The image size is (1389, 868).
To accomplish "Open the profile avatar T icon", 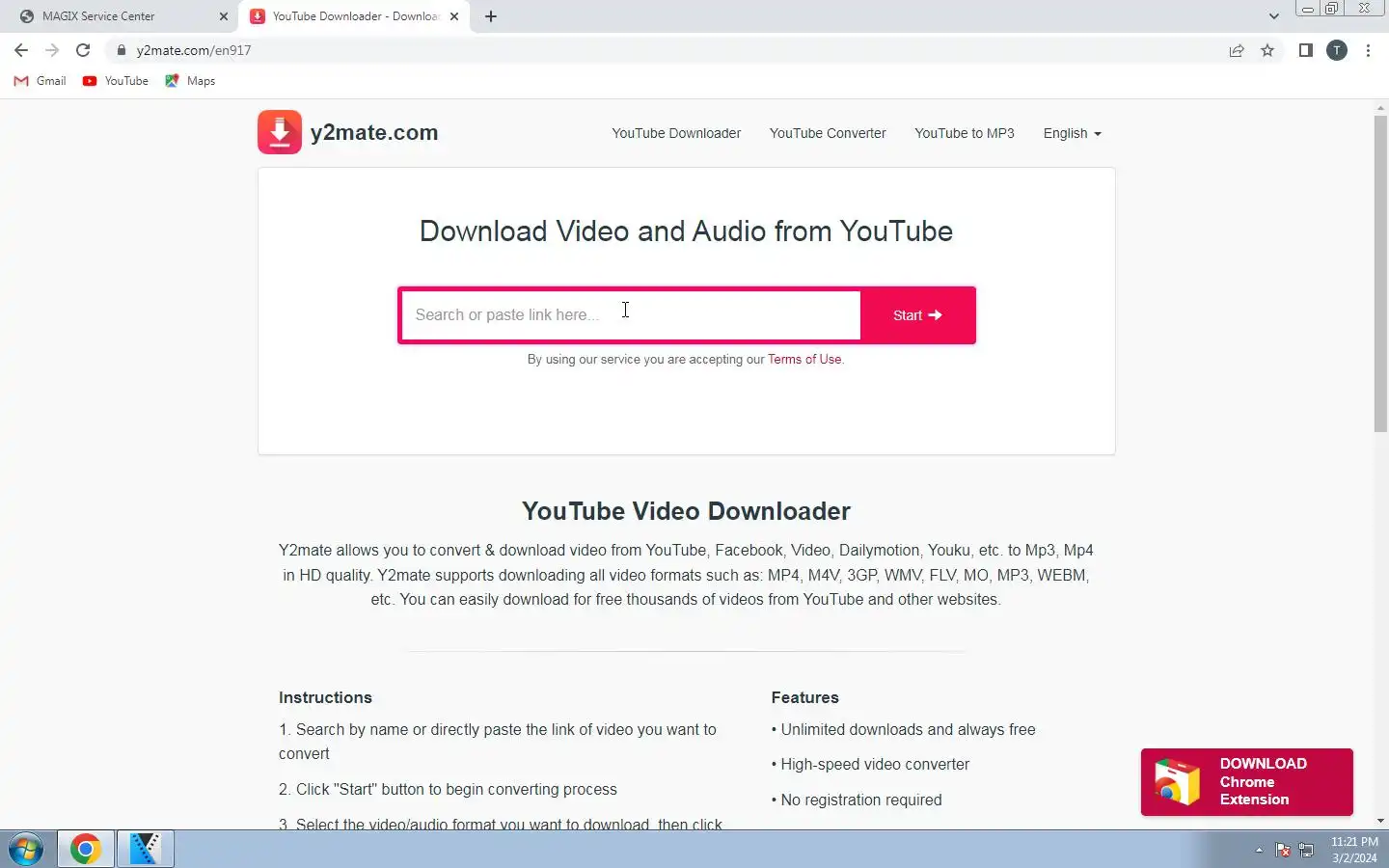I will (1337, 50).
